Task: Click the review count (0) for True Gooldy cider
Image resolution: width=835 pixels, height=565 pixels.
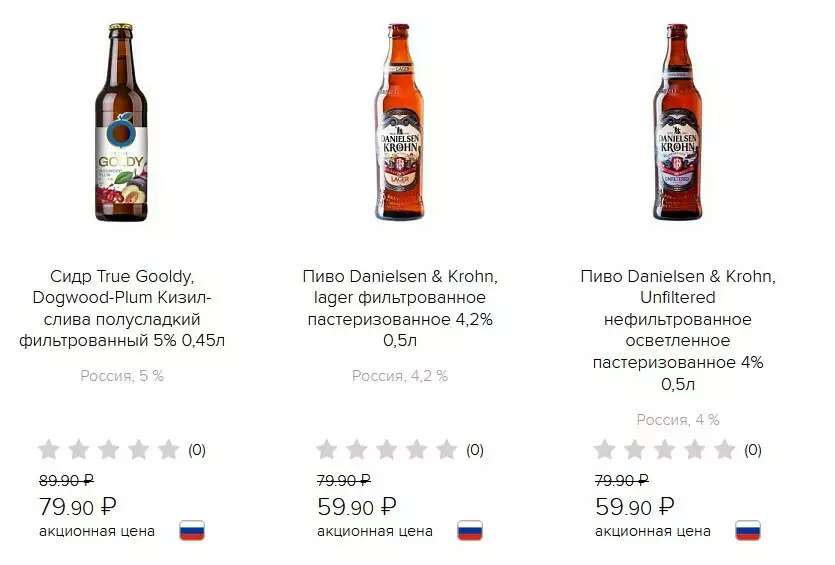Action: 197,450
